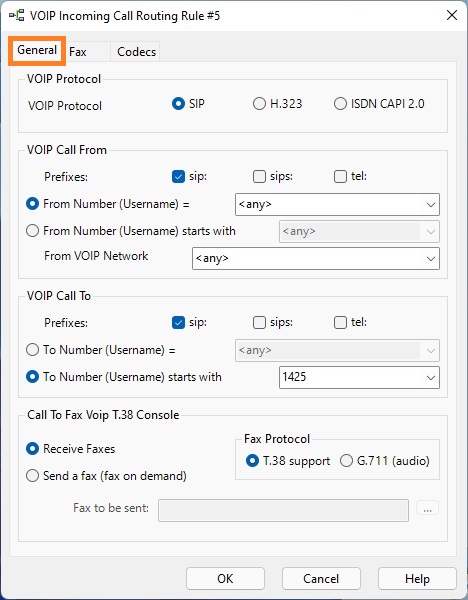This screenshot has height=600, width=468.
Task: Enable sips: prefix under VOIP Call From
Action: (x=259, y=176)
